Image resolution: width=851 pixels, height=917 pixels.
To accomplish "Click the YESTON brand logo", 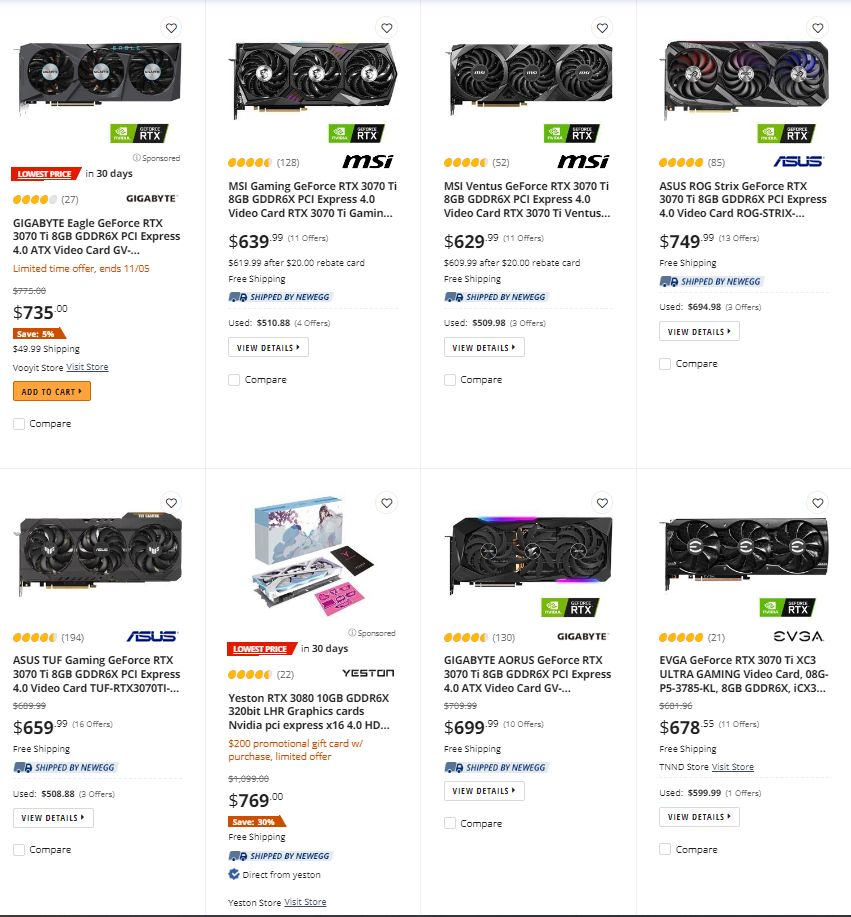I will click(x=369, y=673).
